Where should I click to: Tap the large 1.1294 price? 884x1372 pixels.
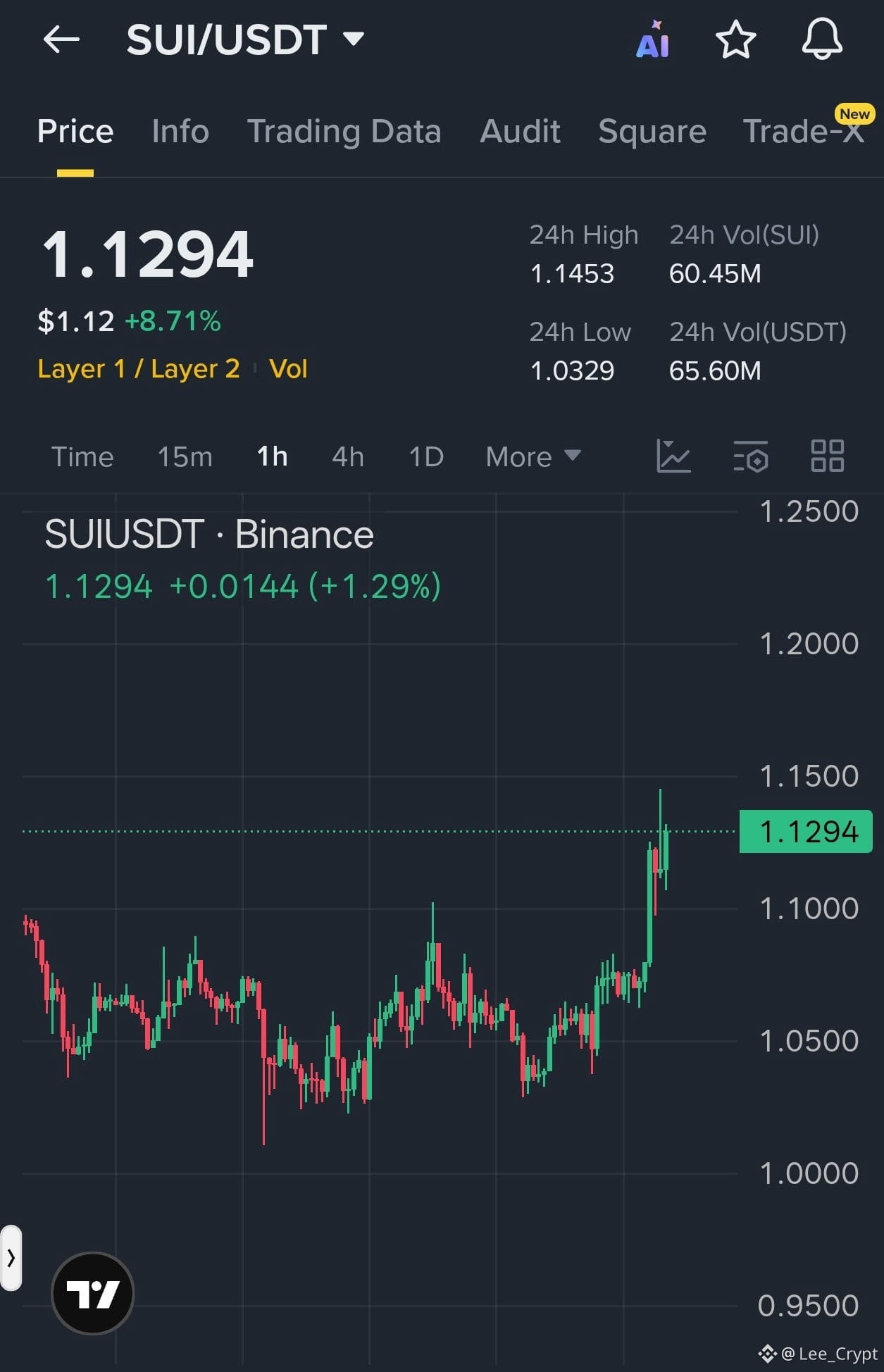coord(148,255)
